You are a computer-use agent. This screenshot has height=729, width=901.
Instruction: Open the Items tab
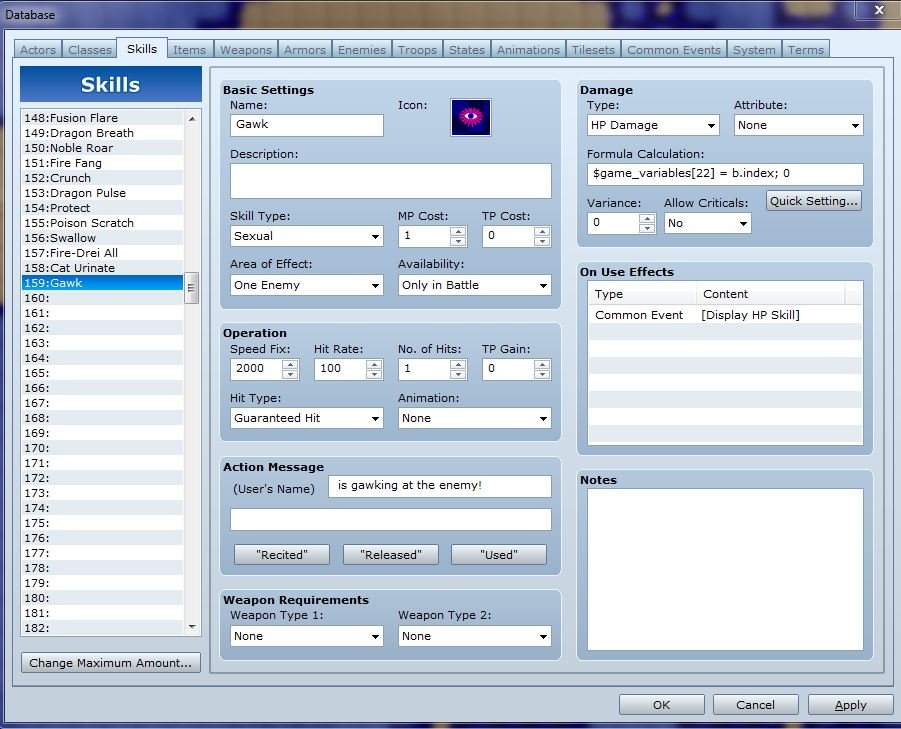tap(190, 50)
